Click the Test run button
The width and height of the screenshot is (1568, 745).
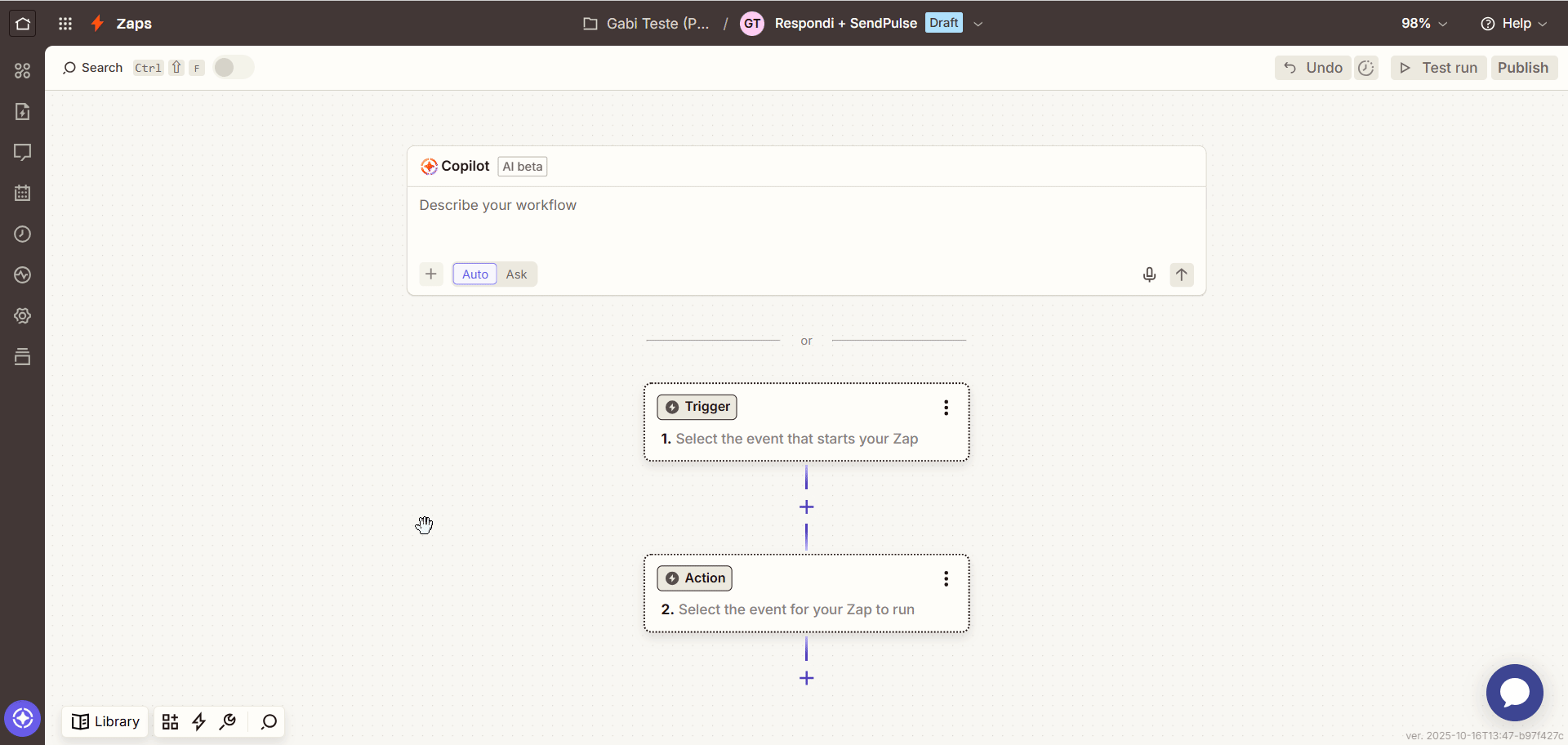pyautogui.click(x=1438, y=68)
